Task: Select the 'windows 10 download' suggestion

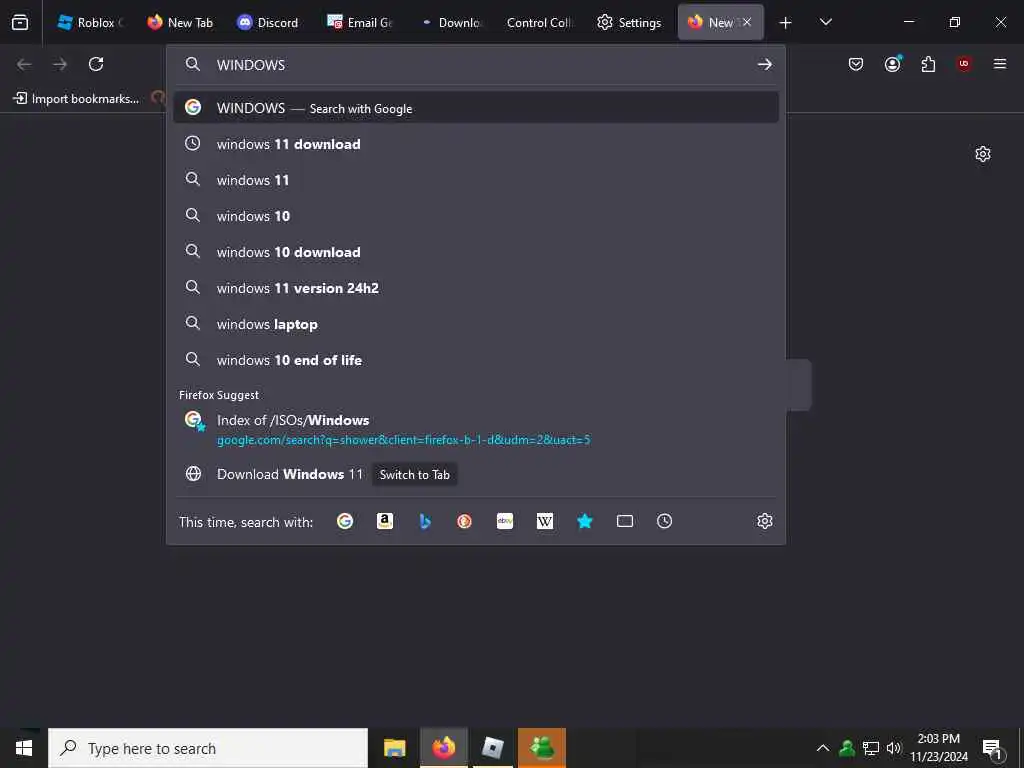Action: tap(475, 251)
